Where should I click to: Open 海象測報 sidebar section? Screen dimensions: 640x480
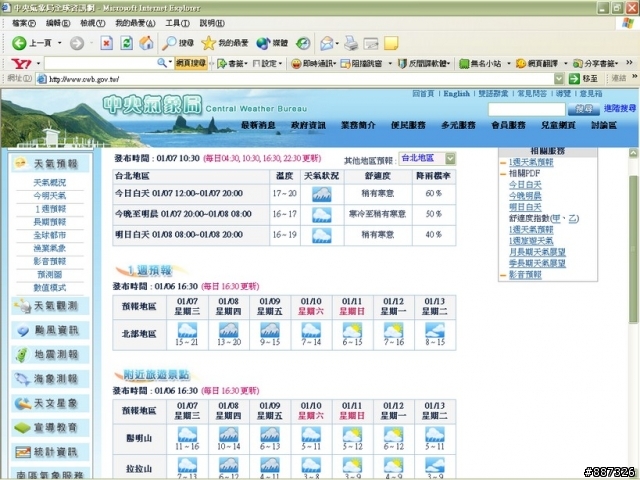click(50, 379)
